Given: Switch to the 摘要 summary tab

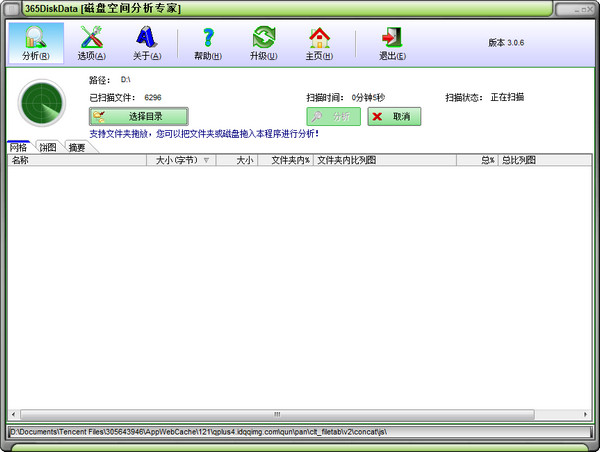Looking at the screenshot, I should coord(77,147).
